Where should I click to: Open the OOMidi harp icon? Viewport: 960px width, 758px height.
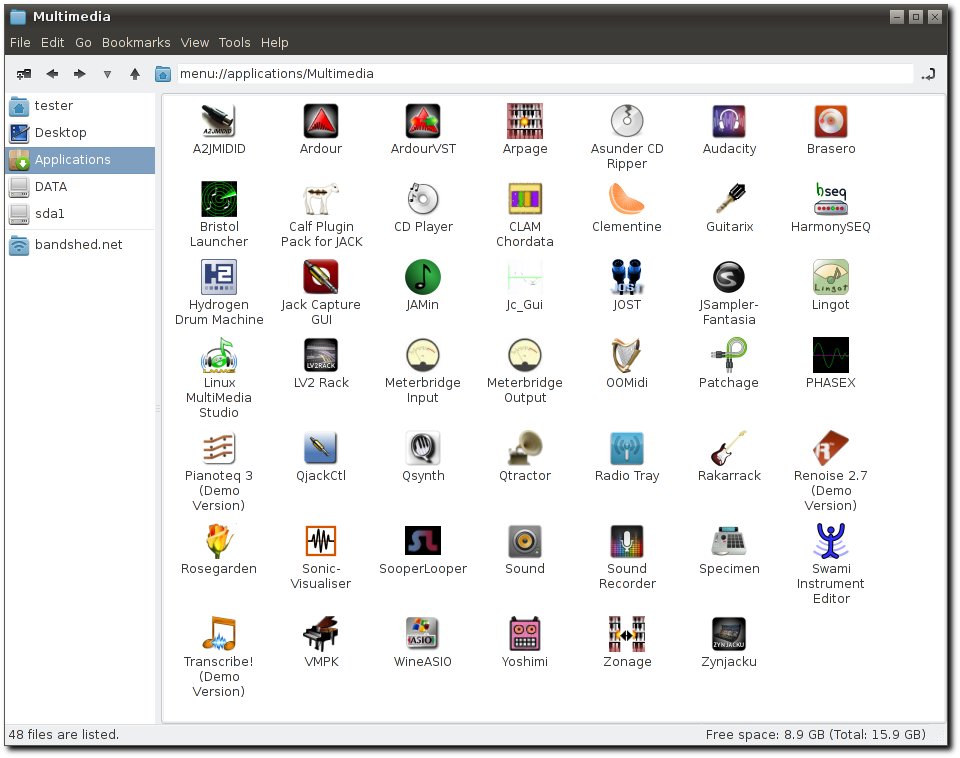[627, 355]
